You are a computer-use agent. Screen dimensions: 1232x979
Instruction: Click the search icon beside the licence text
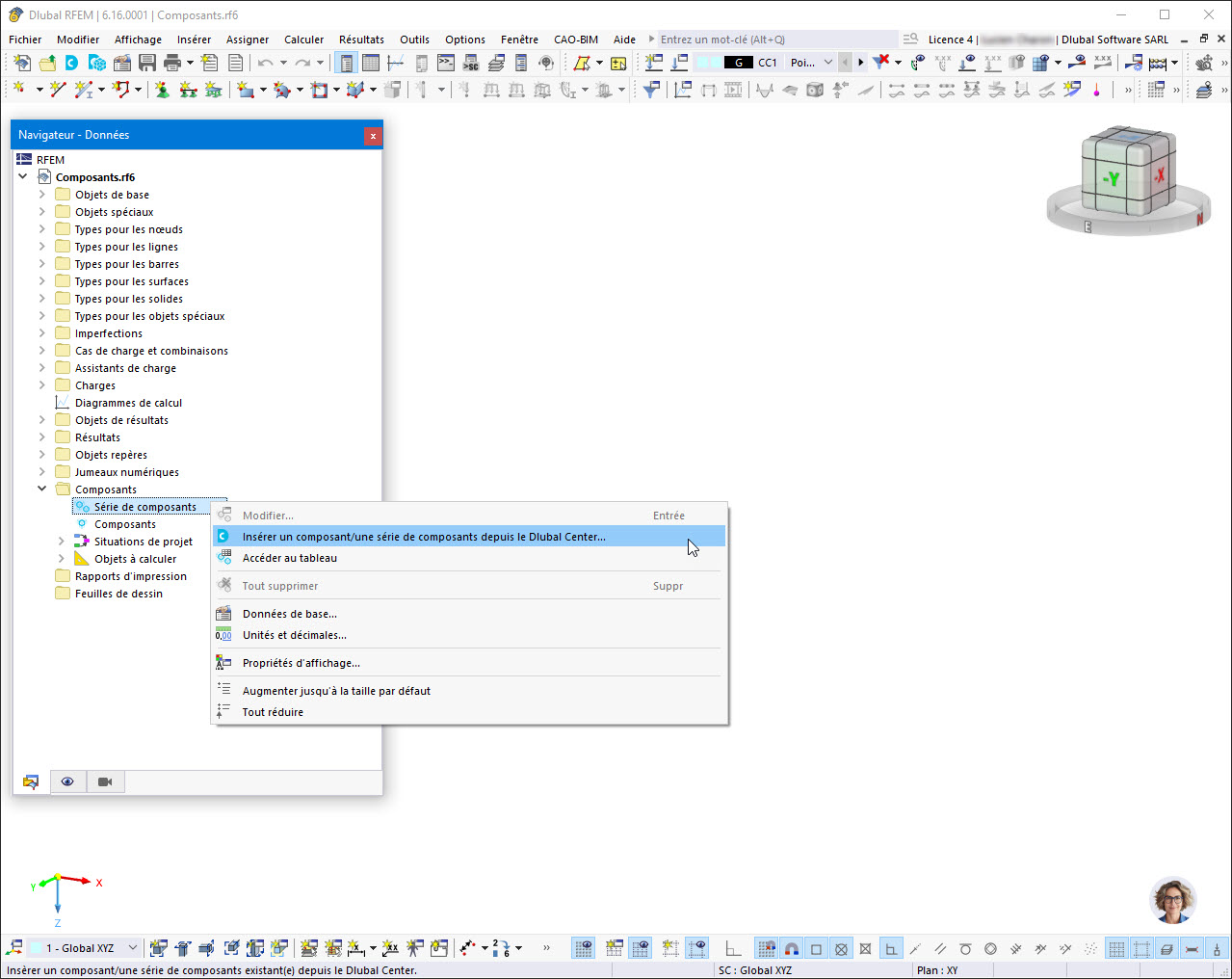[x=910, y=40]
